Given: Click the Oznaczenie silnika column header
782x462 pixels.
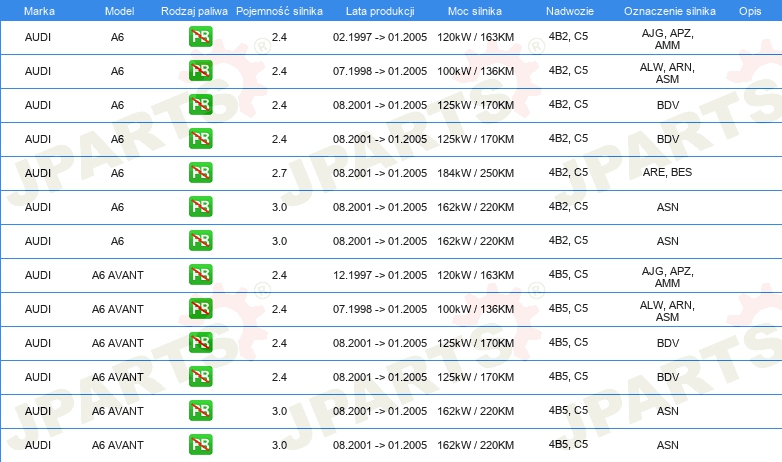Looking at the screenshot, I should point(670,11).
